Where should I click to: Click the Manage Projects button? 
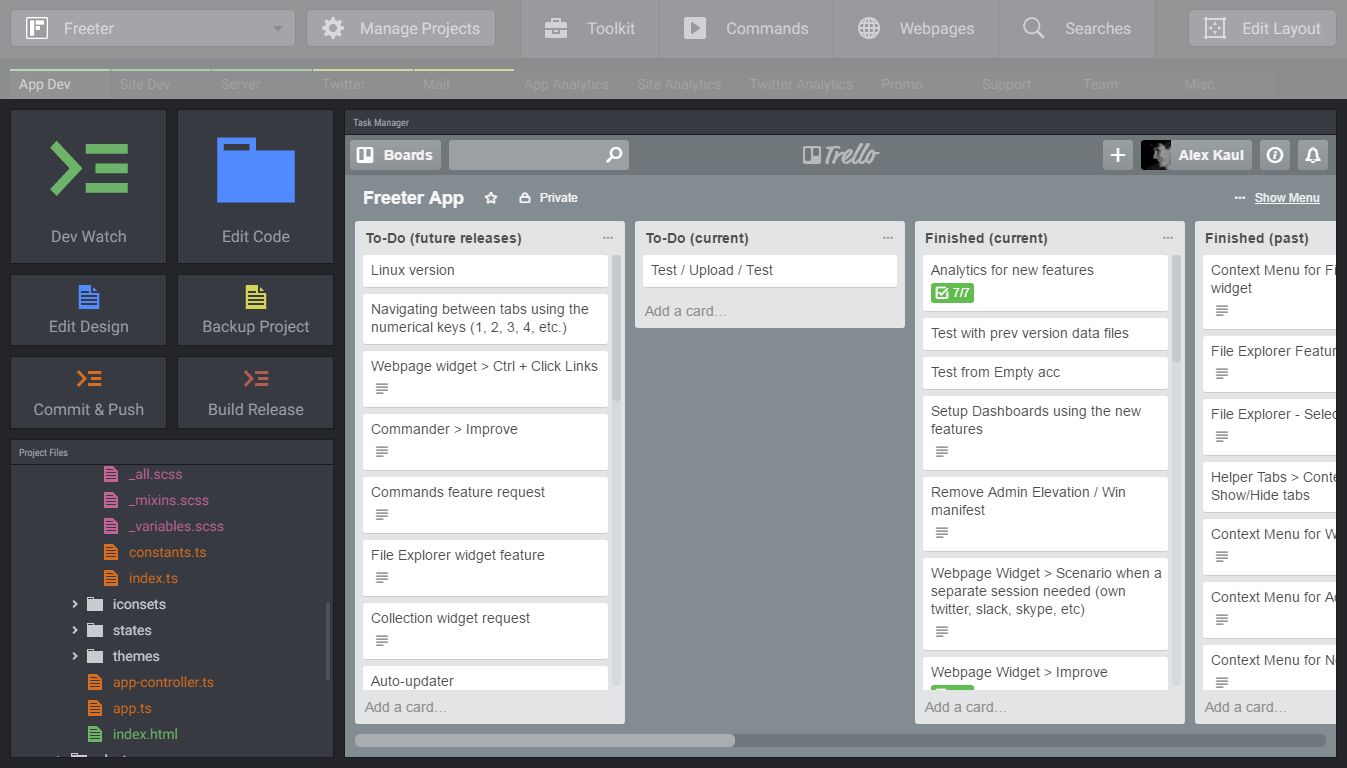pyautogui.click(x=401, y=29)
